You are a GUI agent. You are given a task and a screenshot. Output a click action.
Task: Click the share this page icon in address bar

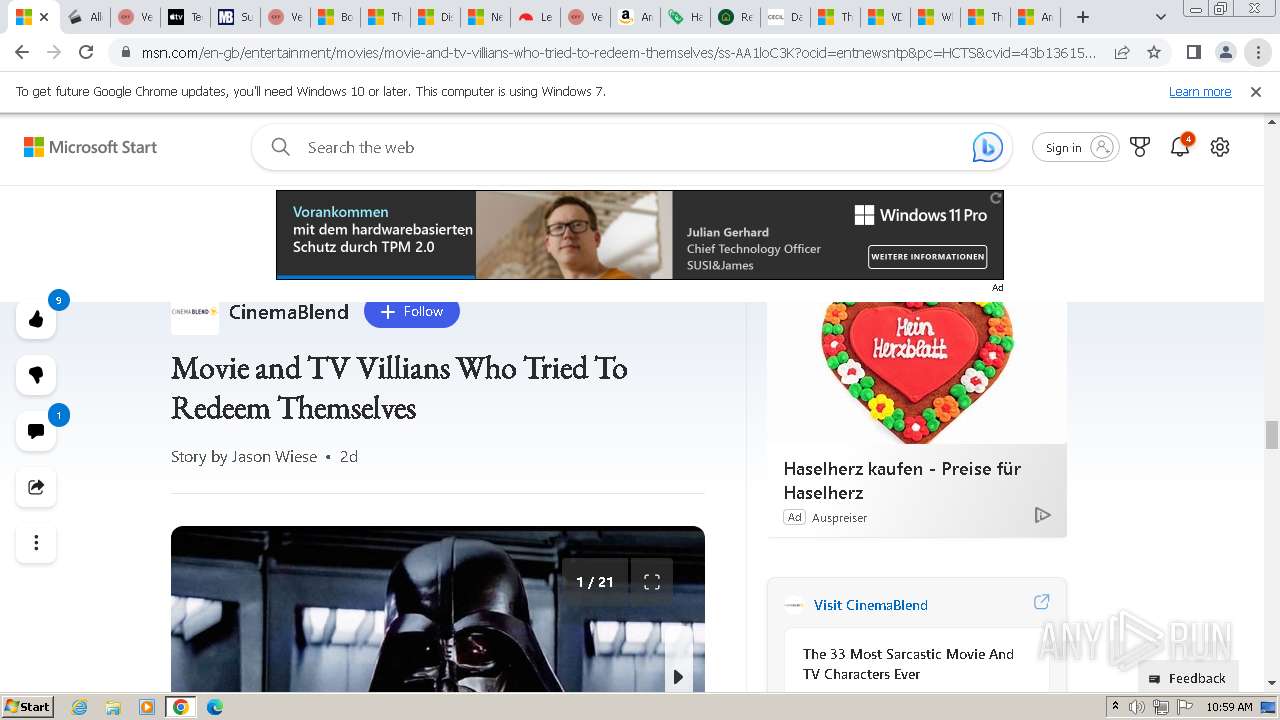tap(1122, 52)
